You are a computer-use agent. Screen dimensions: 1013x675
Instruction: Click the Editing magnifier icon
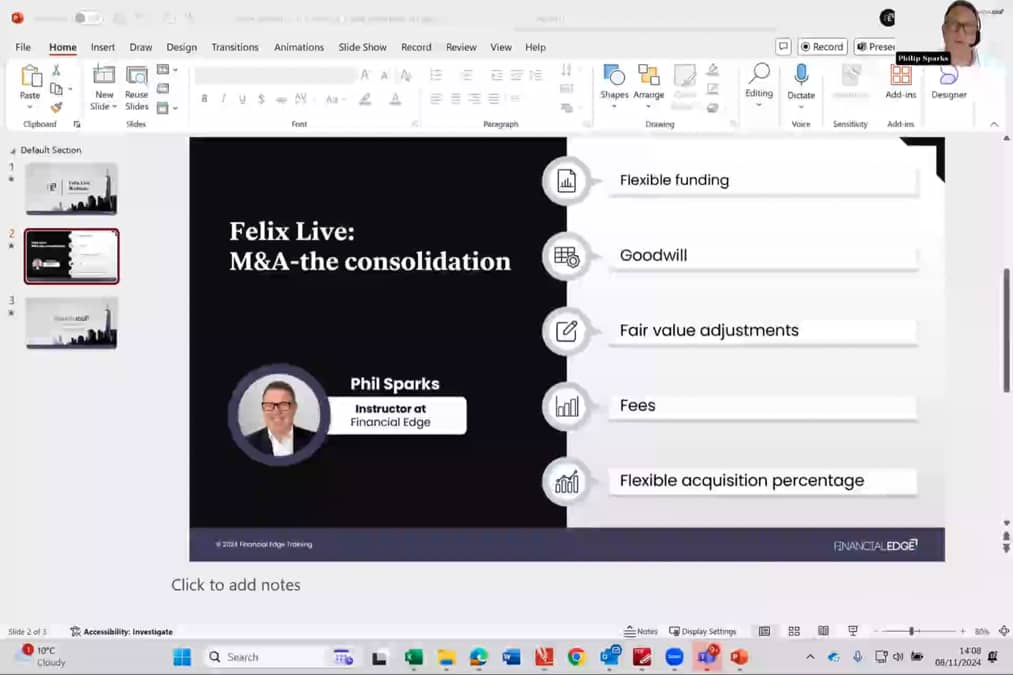[759, 73]
